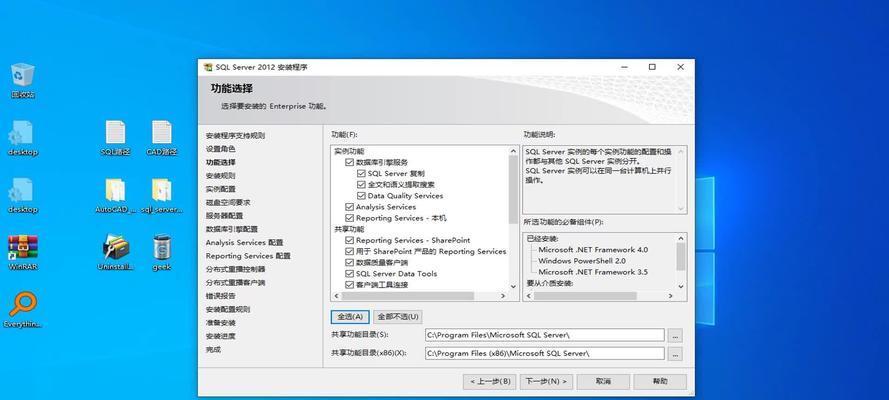Go to the 设置角色 step
889x400 pixels.
[221, 149]
